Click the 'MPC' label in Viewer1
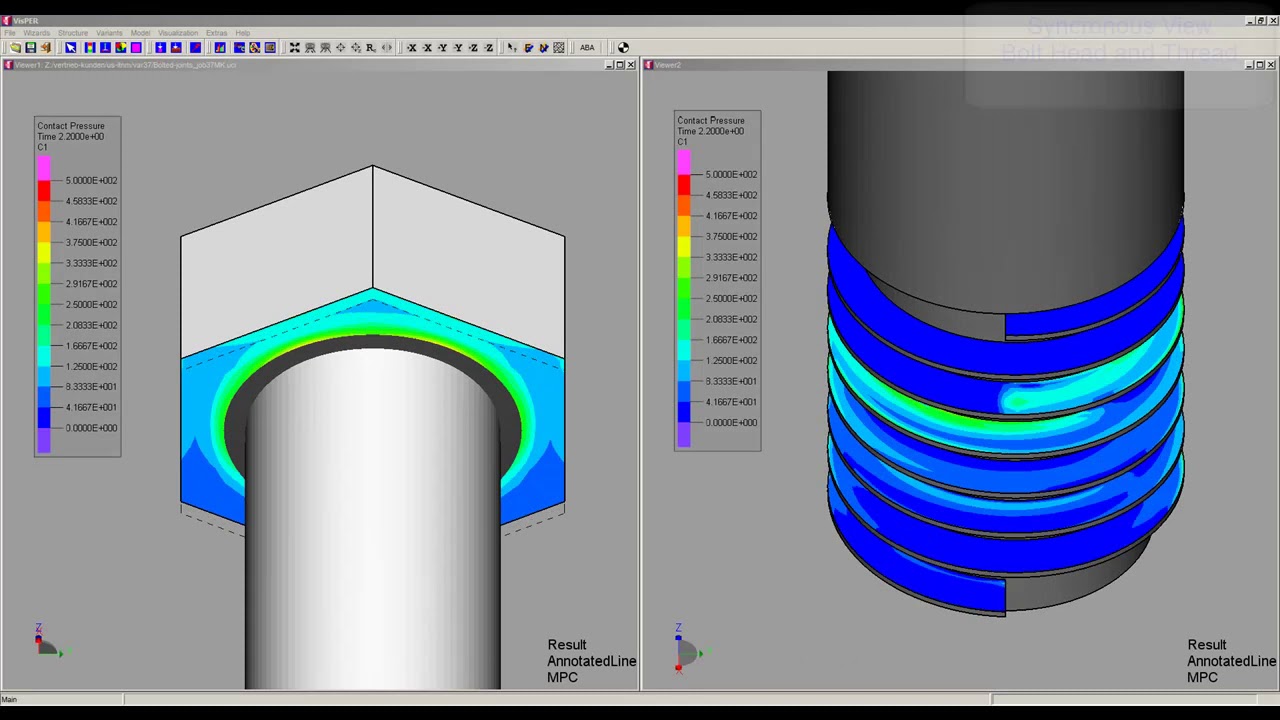The width and height of the screenshot is (1280, 720). (x=562, y=677)
